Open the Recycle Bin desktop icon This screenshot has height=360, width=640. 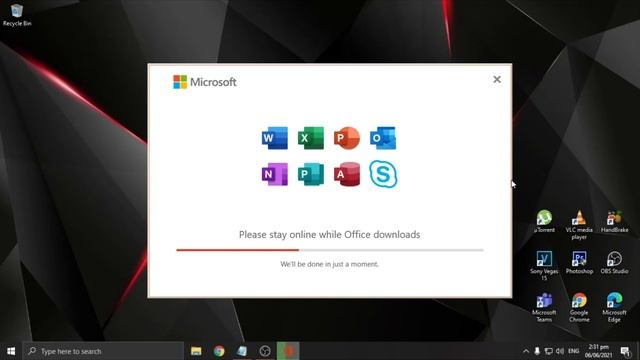point(17,15)
